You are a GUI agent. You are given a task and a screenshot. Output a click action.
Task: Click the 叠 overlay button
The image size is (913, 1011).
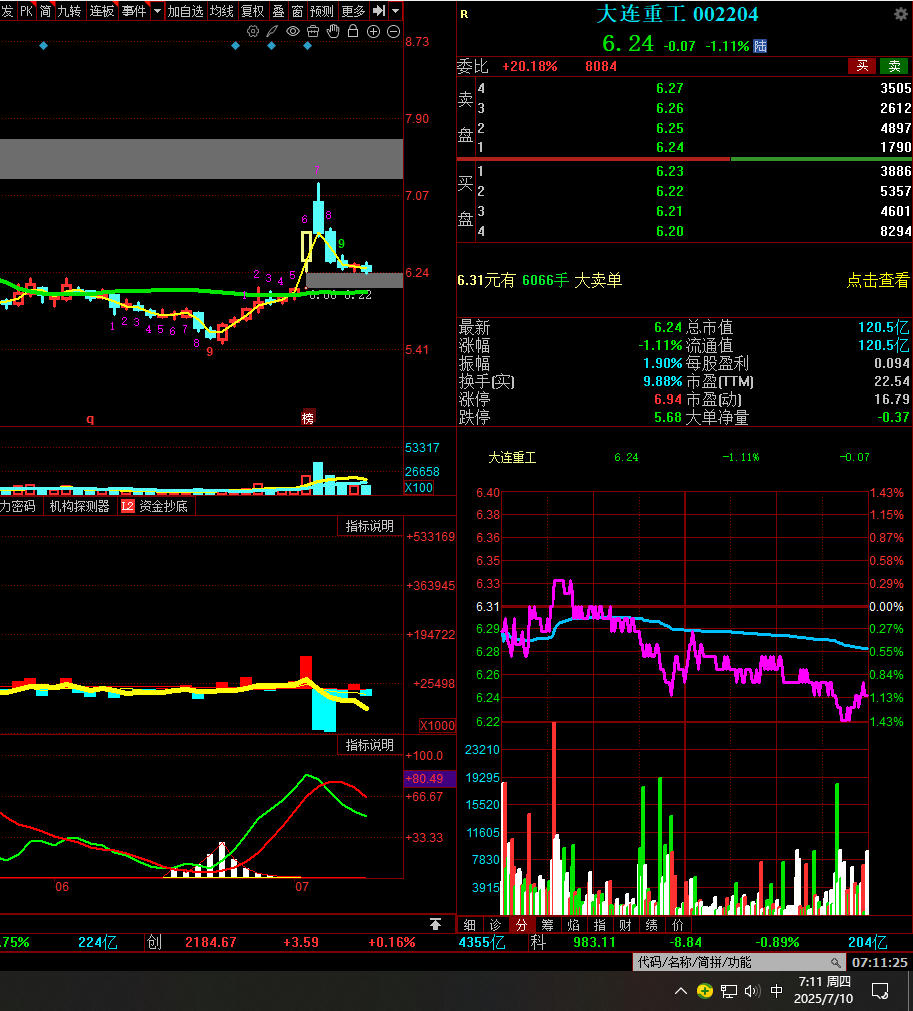(x=279, y=11)
